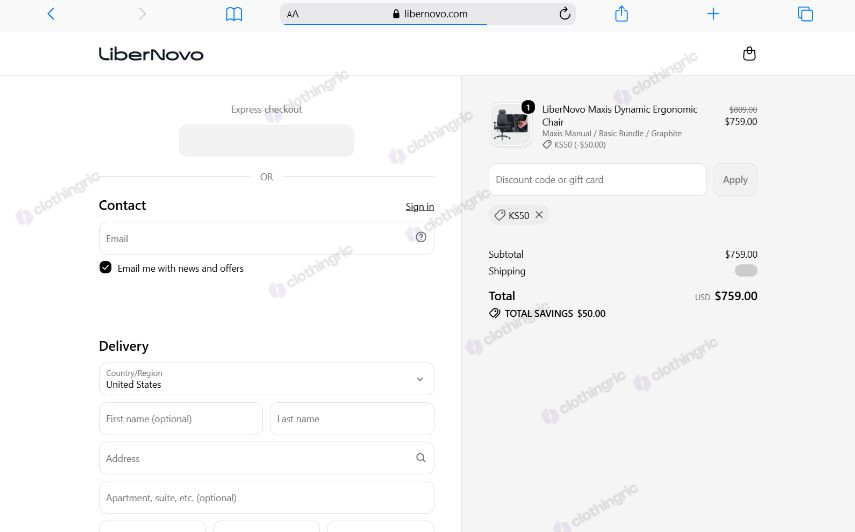Go back with Safari back arrow
This screenshot has height=532, width=855.
51,14
